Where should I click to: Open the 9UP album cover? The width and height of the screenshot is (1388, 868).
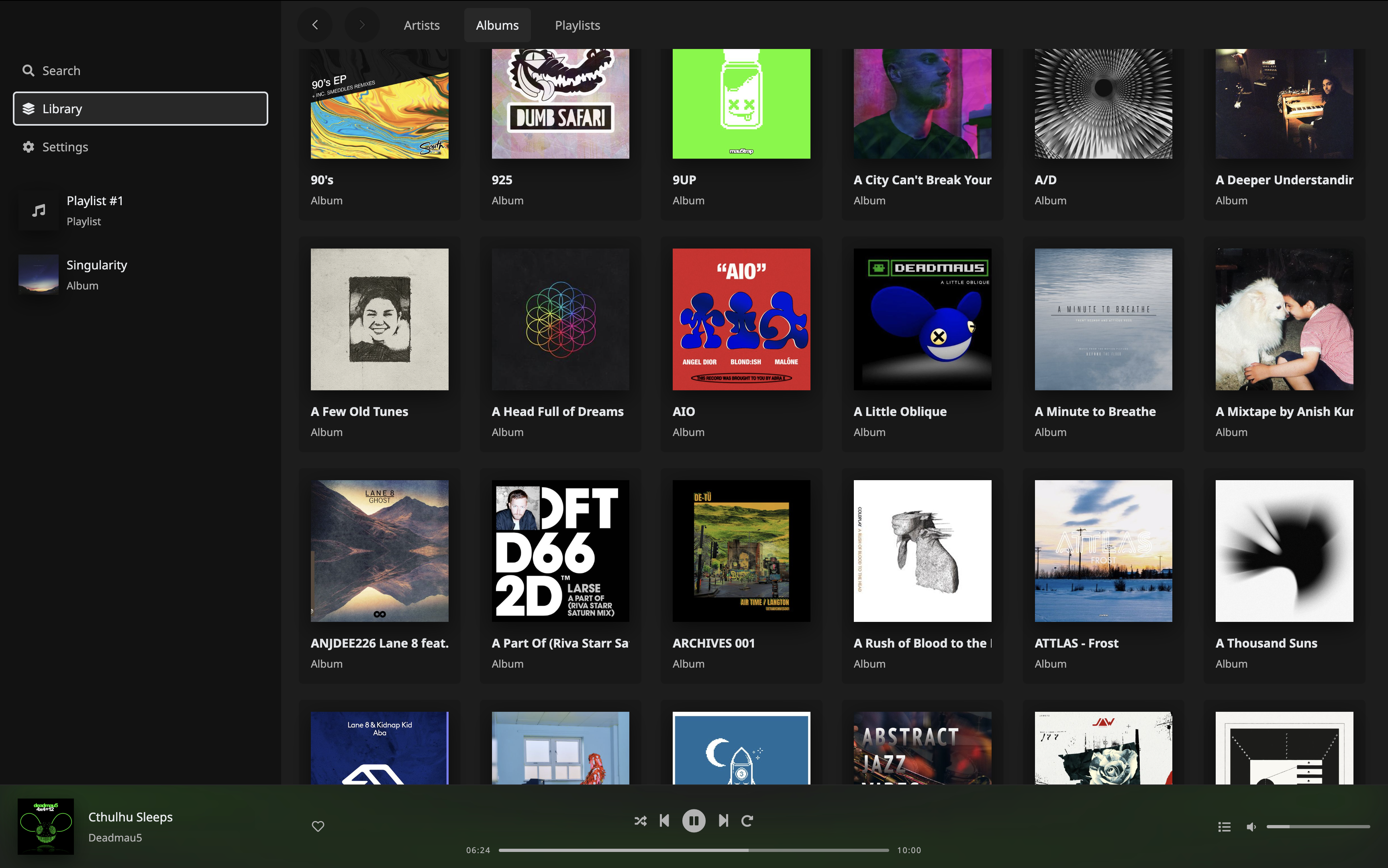741,104
